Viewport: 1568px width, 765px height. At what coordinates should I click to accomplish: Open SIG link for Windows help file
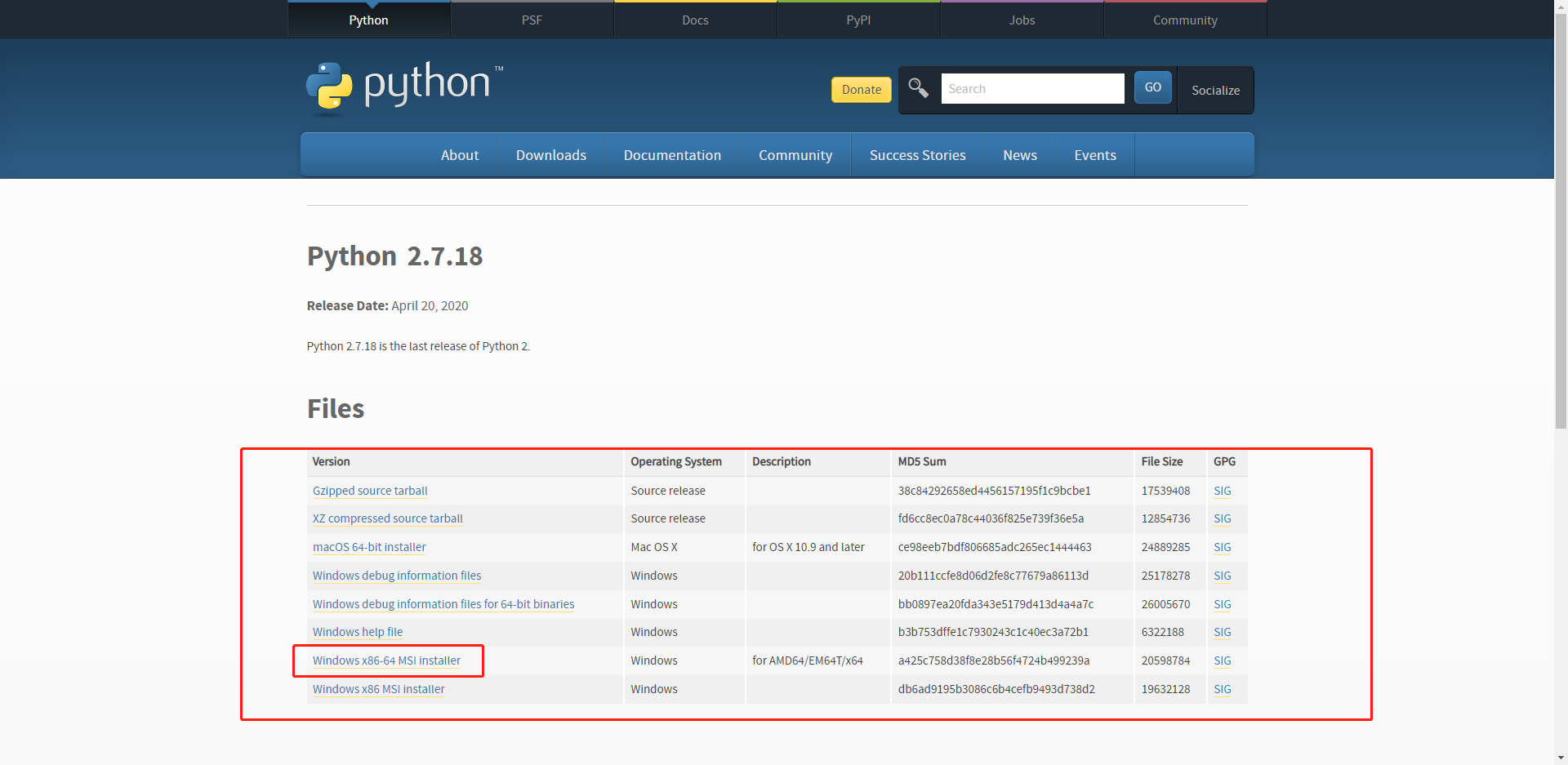click(1223, 632)
